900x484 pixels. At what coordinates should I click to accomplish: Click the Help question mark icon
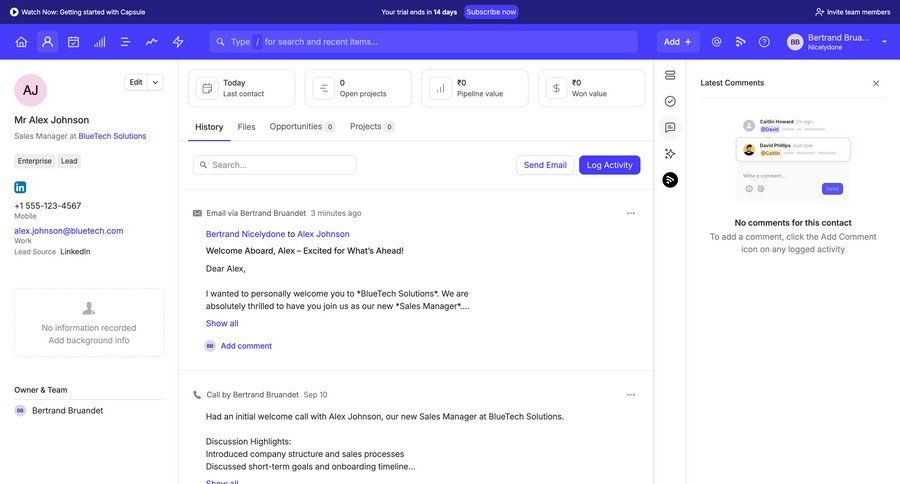coord(764,42)
